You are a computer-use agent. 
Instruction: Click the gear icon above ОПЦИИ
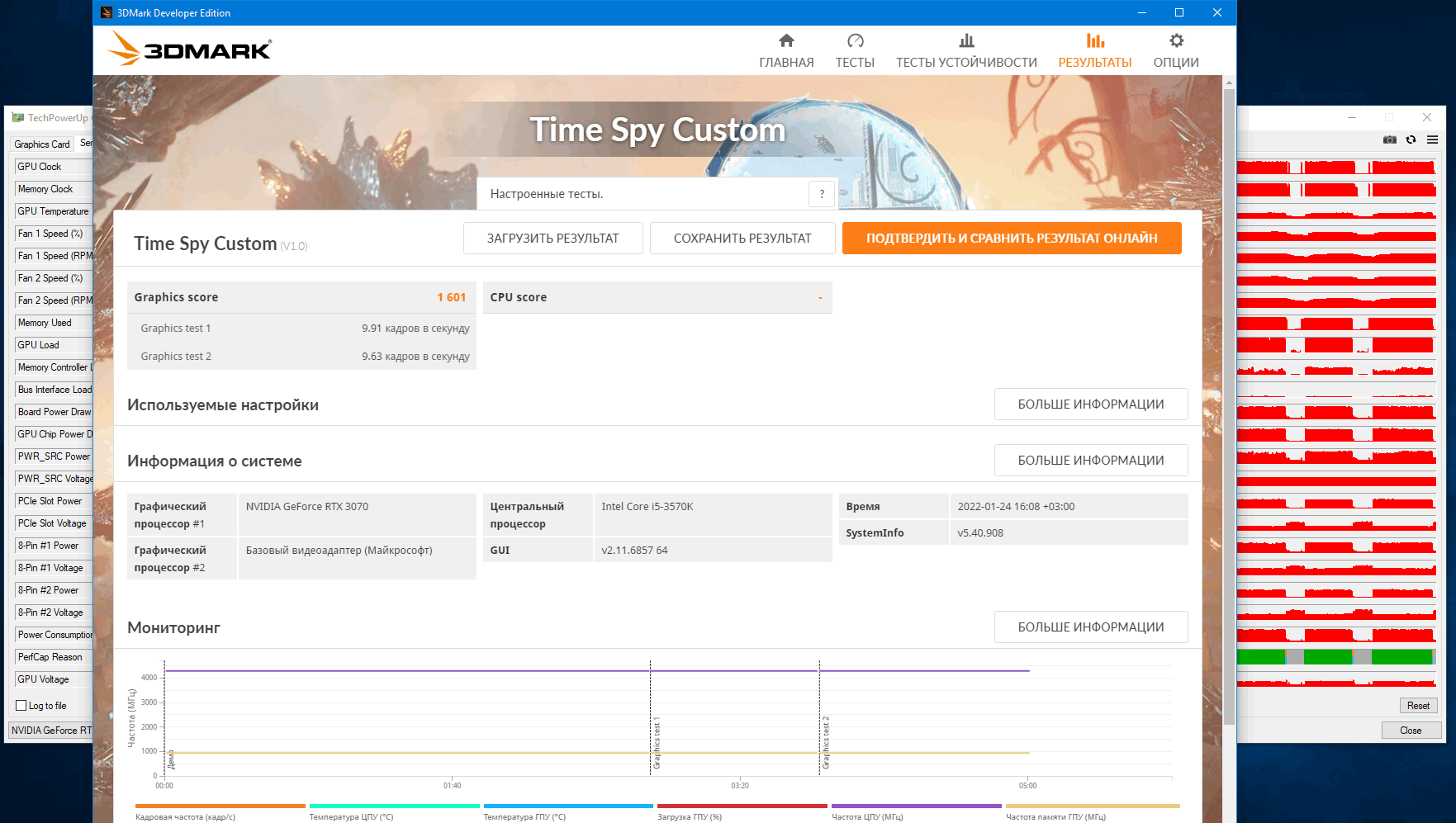pyautogui.click(x=1176, y=40)
